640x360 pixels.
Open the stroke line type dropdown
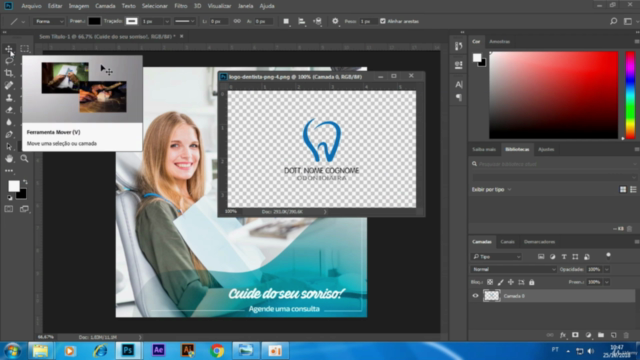184,21
